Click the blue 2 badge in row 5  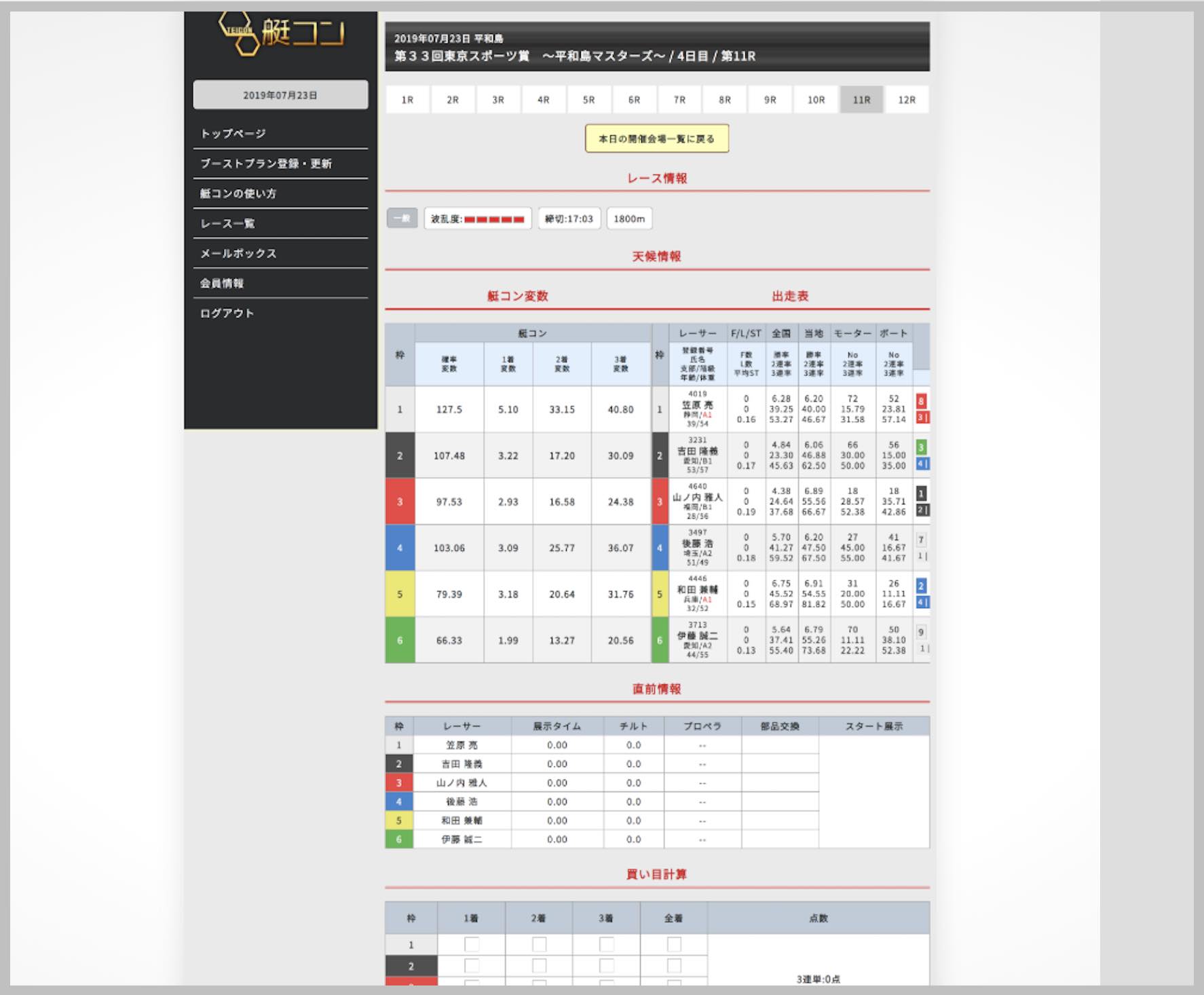coord(921,586)
